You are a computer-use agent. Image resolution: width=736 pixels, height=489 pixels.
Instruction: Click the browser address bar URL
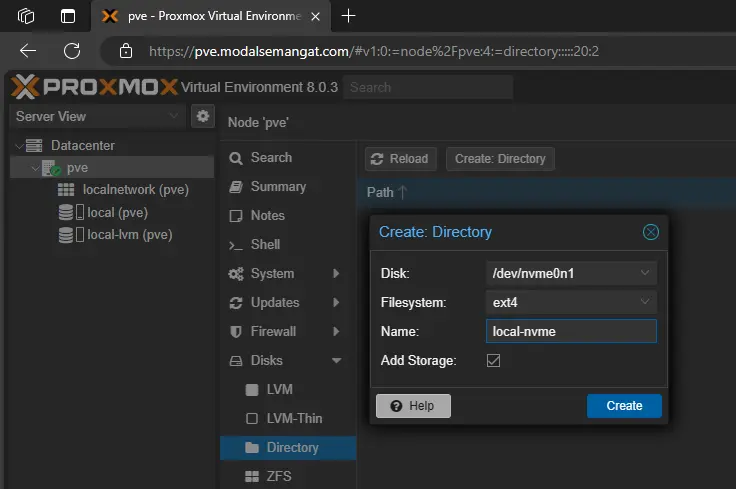point(374,51)
